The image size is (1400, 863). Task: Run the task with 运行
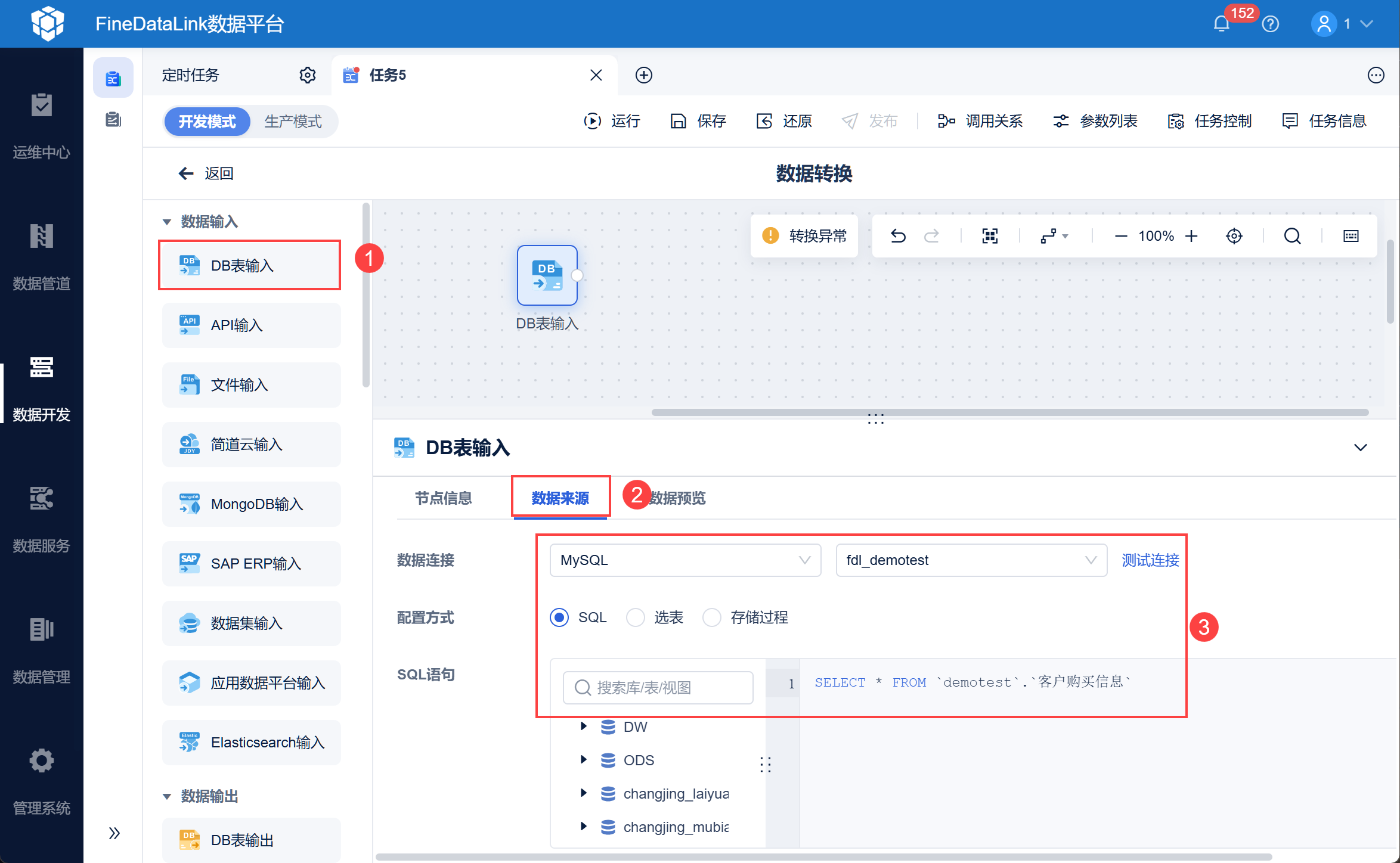tap(612, 122)
